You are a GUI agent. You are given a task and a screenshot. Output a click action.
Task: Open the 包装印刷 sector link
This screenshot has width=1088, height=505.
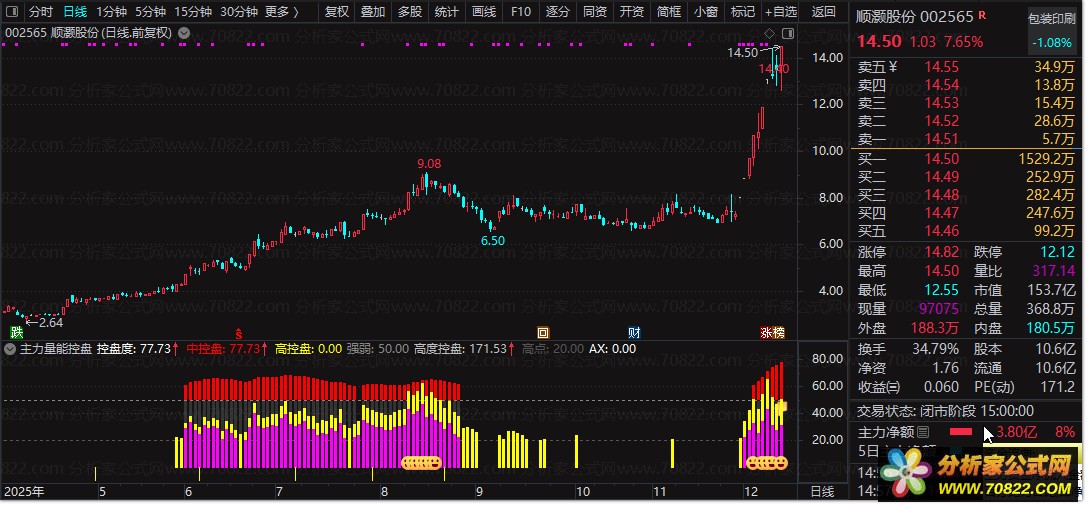pos(1053,19)
